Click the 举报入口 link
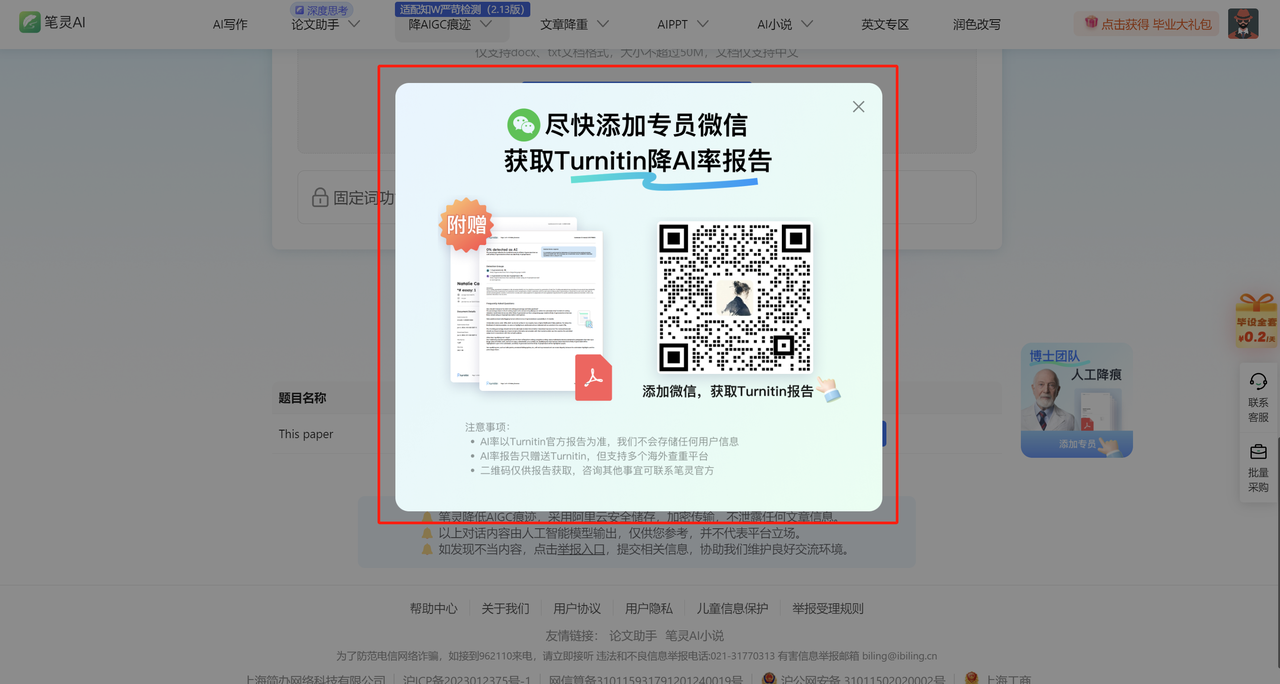Image resolution: width=1280 pixels, height=684 pixels. [581, 549]
